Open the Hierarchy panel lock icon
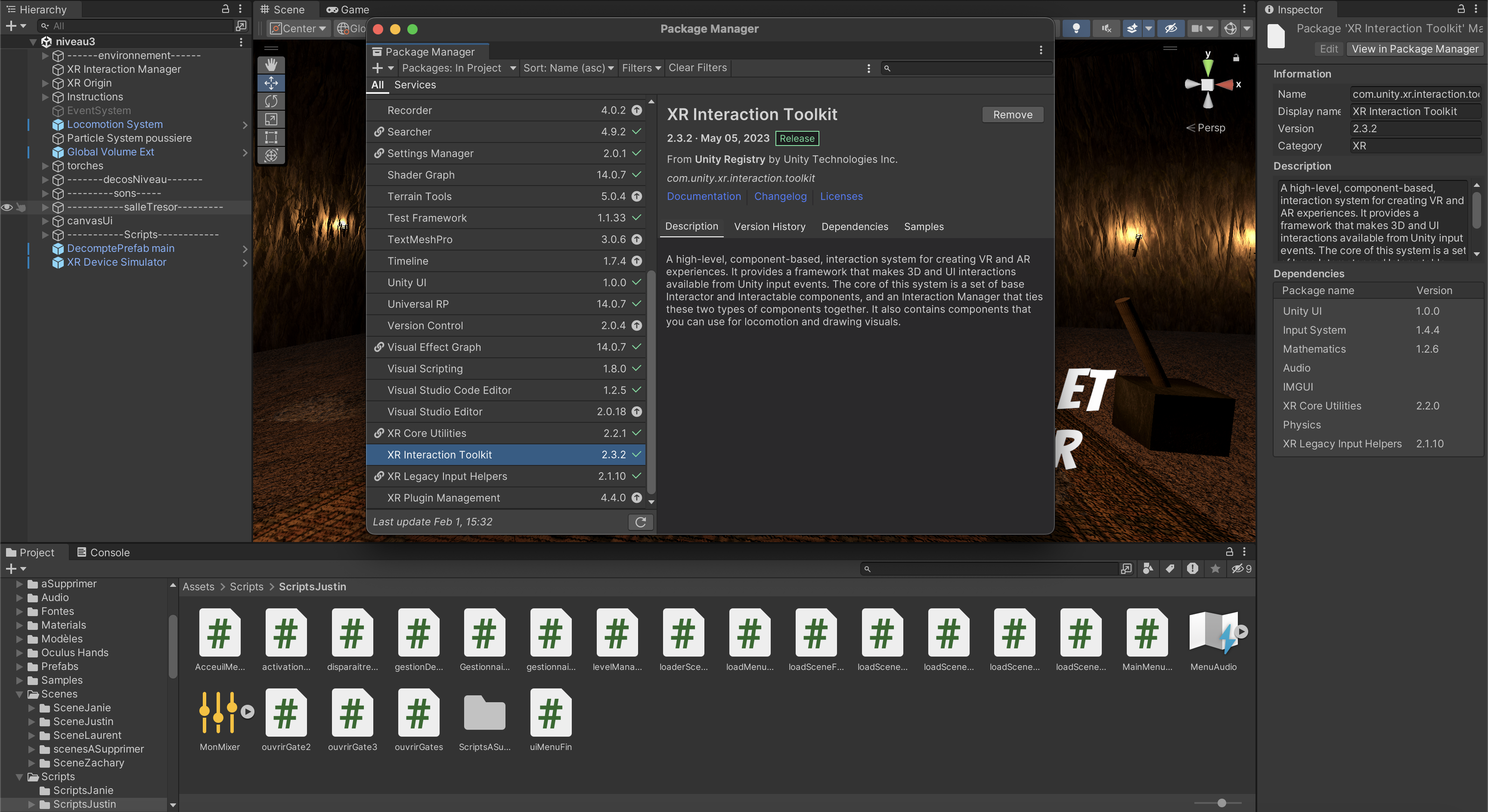 (225, 9)
